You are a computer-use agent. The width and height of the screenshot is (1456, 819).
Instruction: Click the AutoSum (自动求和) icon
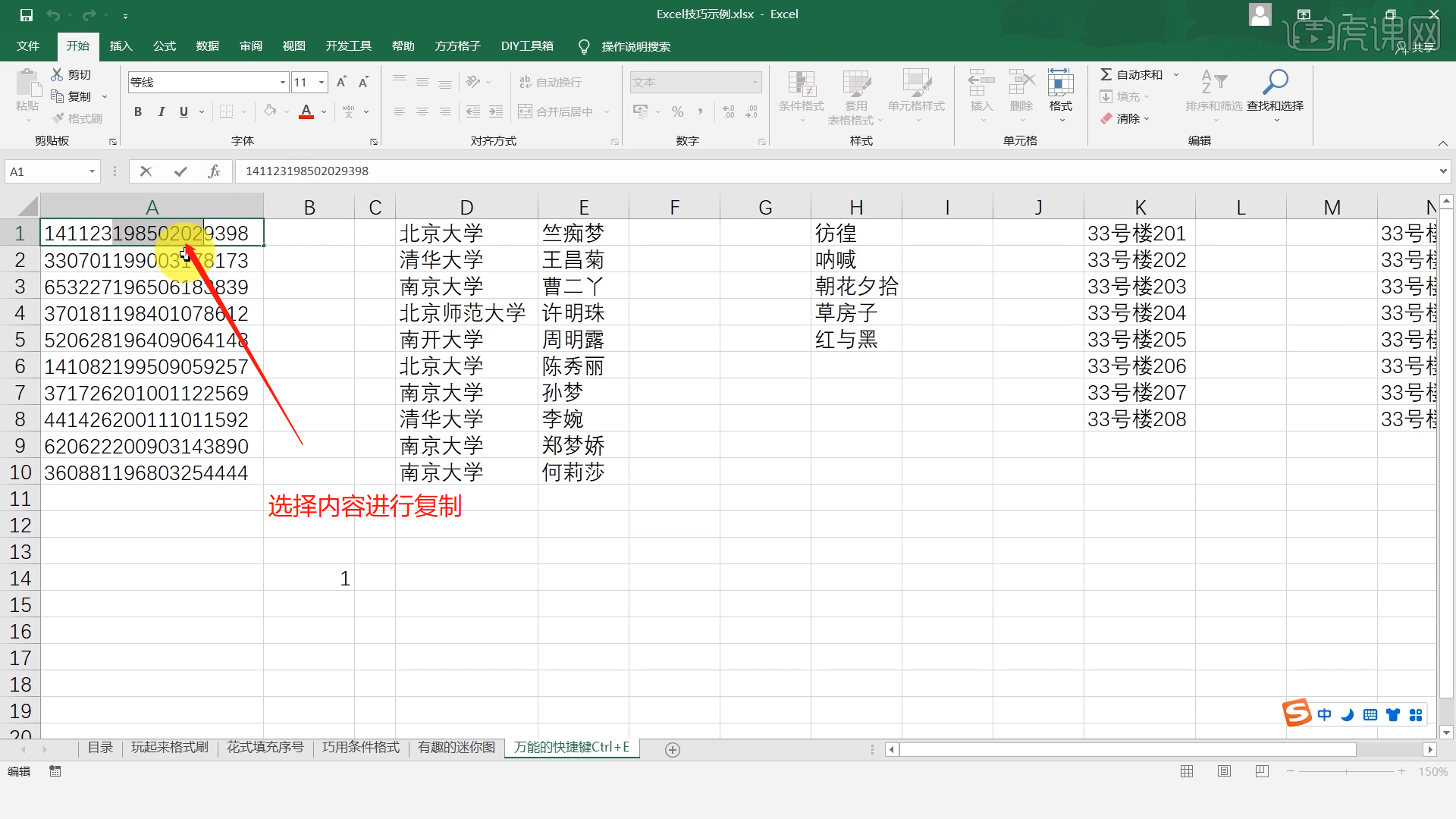pos(1107,74)
